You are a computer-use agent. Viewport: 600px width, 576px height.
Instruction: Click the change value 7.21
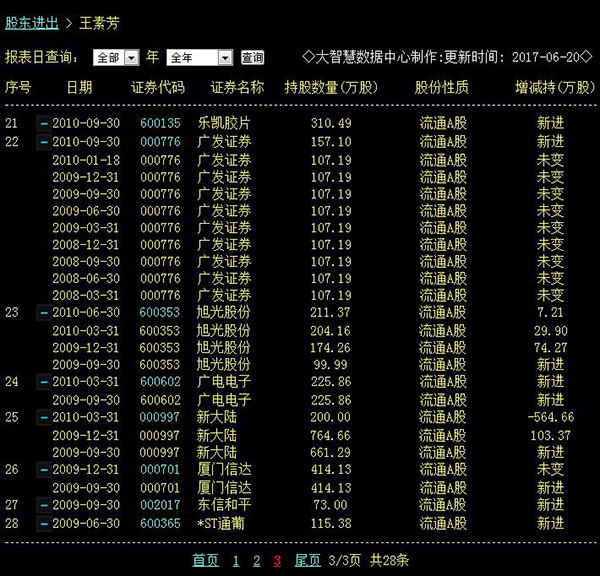coord(550,312)
